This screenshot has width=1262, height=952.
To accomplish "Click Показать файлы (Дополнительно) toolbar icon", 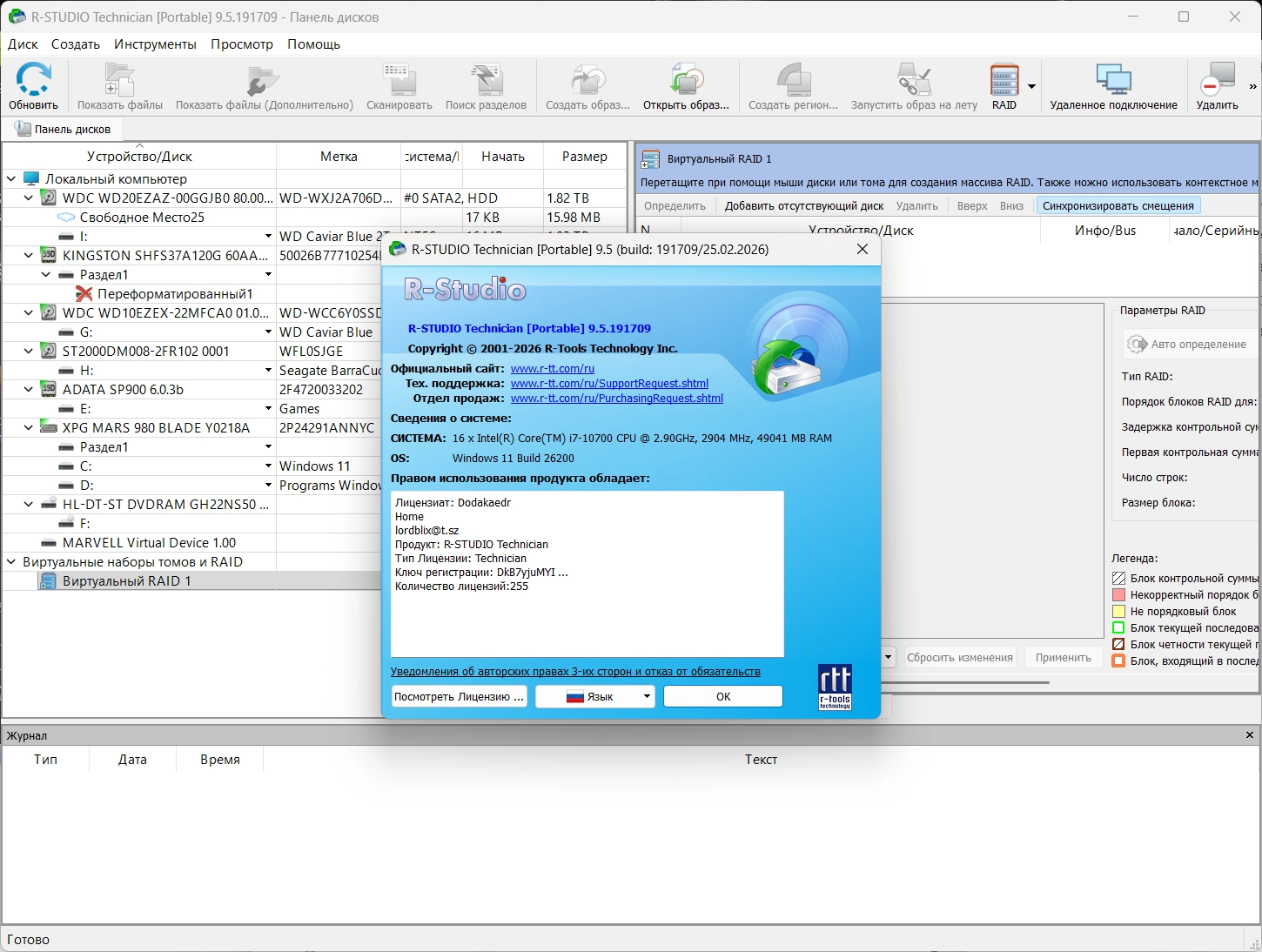I will pyautogui.click(x=264, y=79).
